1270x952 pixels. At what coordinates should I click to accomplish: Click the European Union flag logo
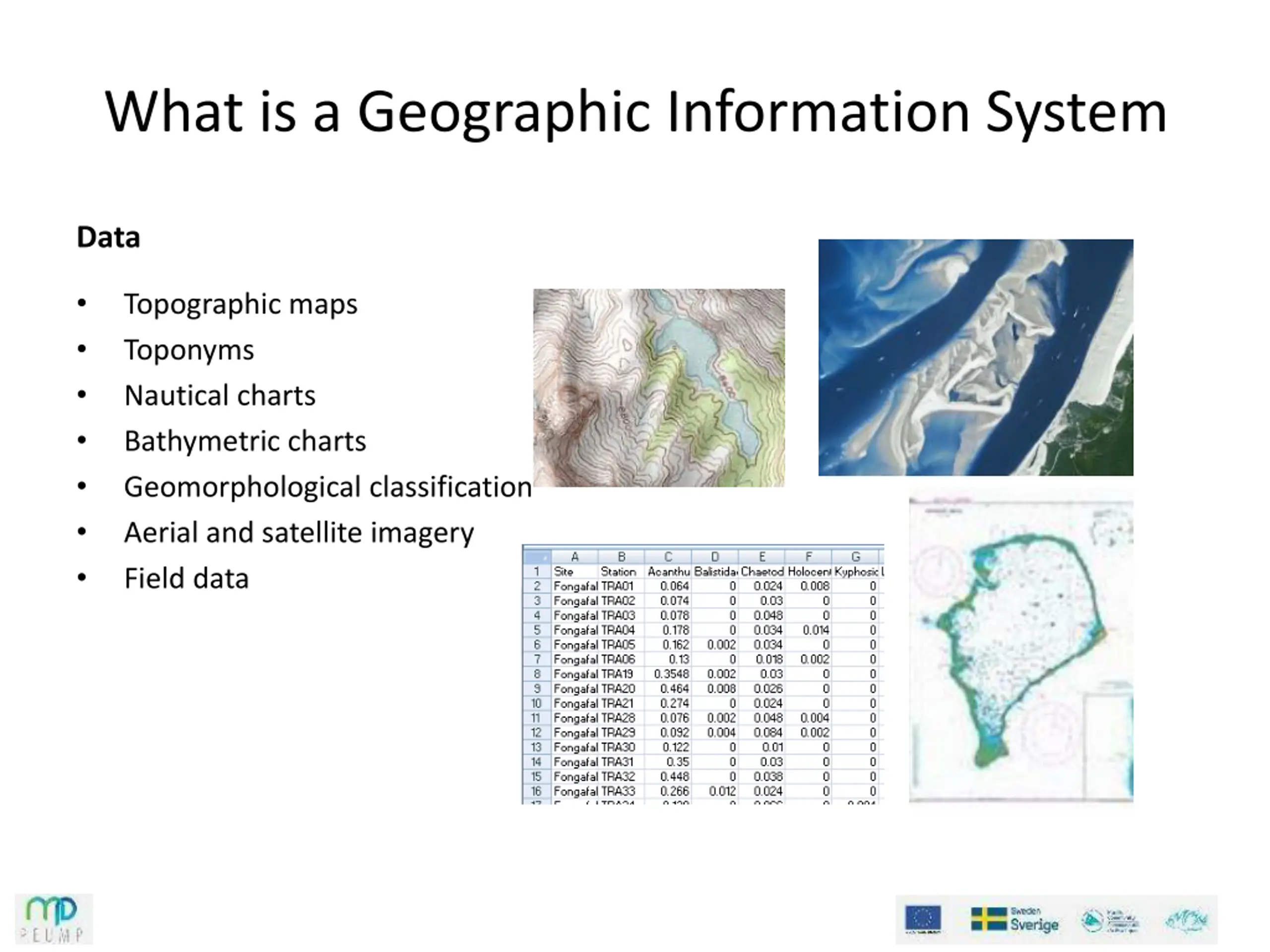pyautogui.click(x=923, y=919)
